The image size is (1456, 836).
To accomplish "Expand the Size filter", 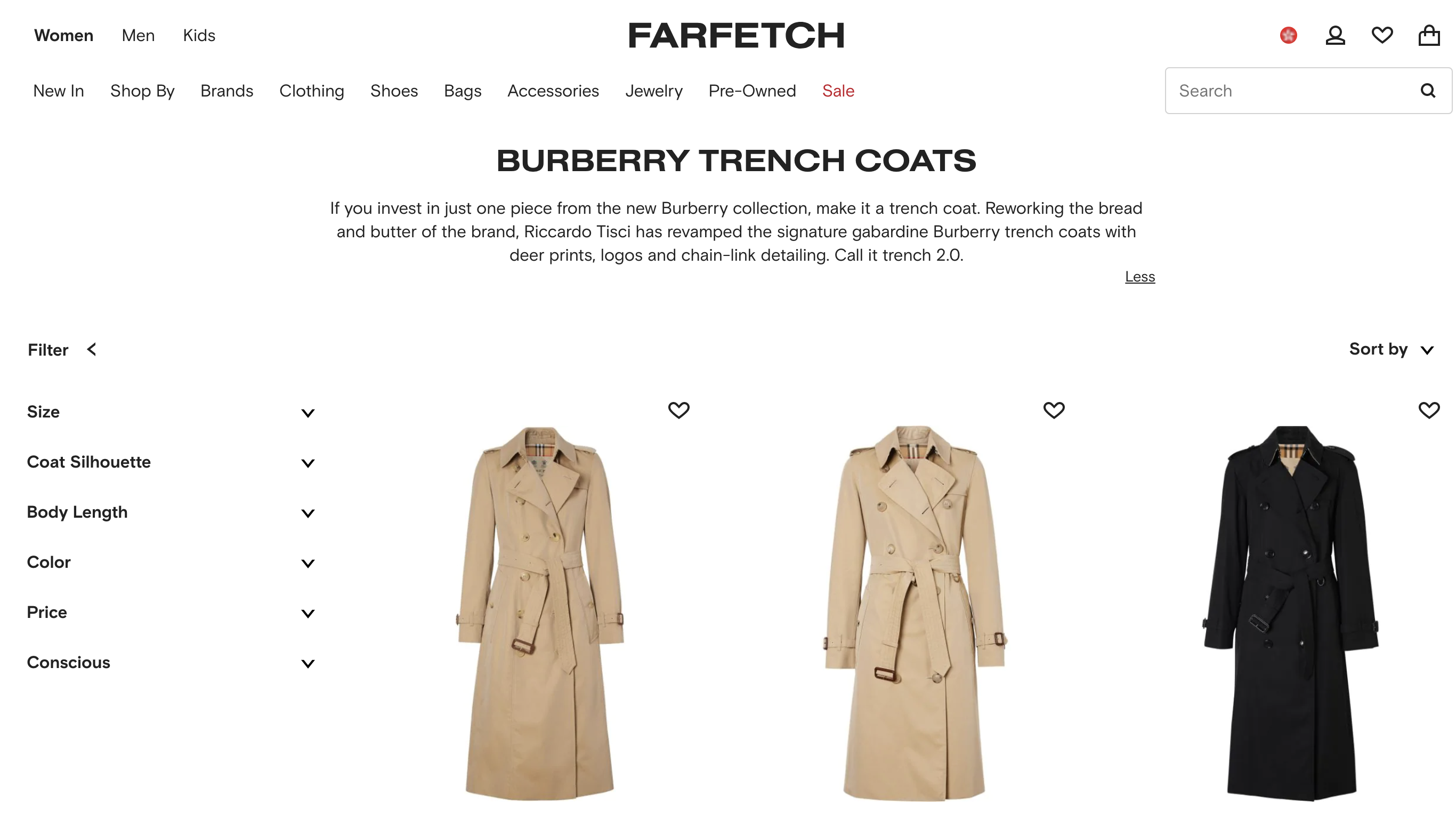I will (x=171, y=412).
